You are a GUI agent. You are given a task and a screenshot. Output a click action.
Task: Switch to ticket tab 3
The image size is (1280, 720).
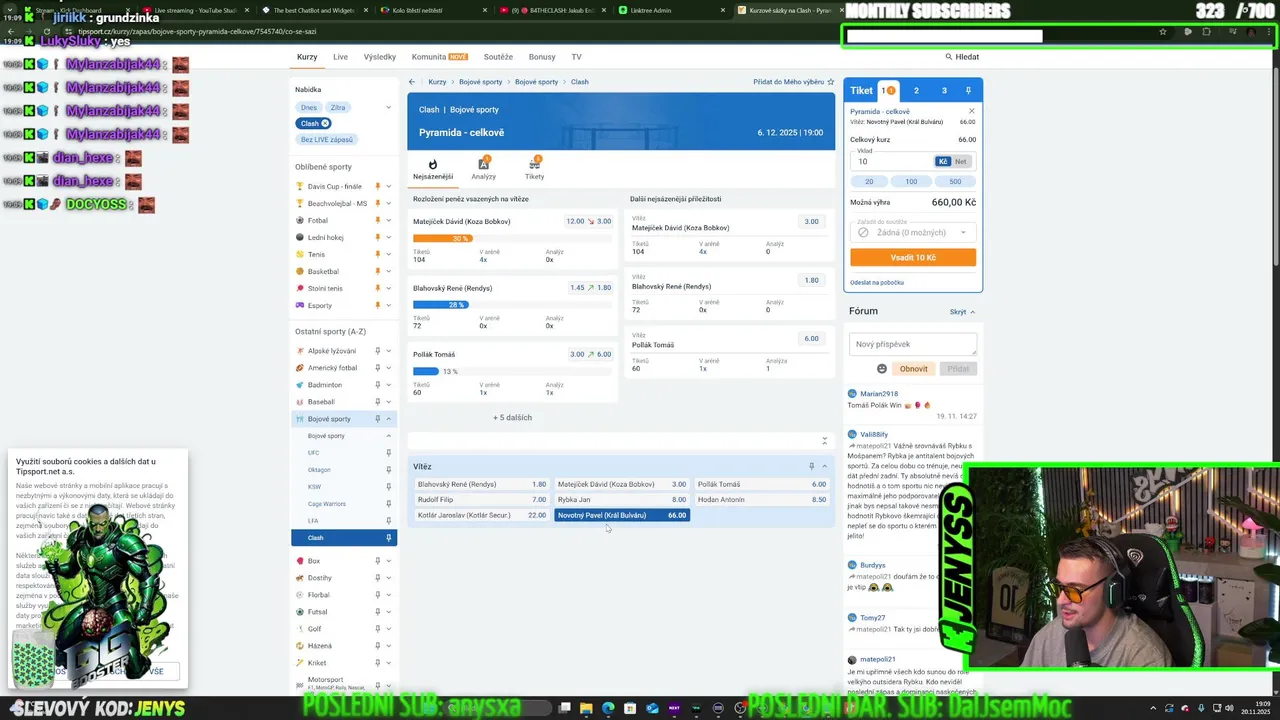(944, 91)
